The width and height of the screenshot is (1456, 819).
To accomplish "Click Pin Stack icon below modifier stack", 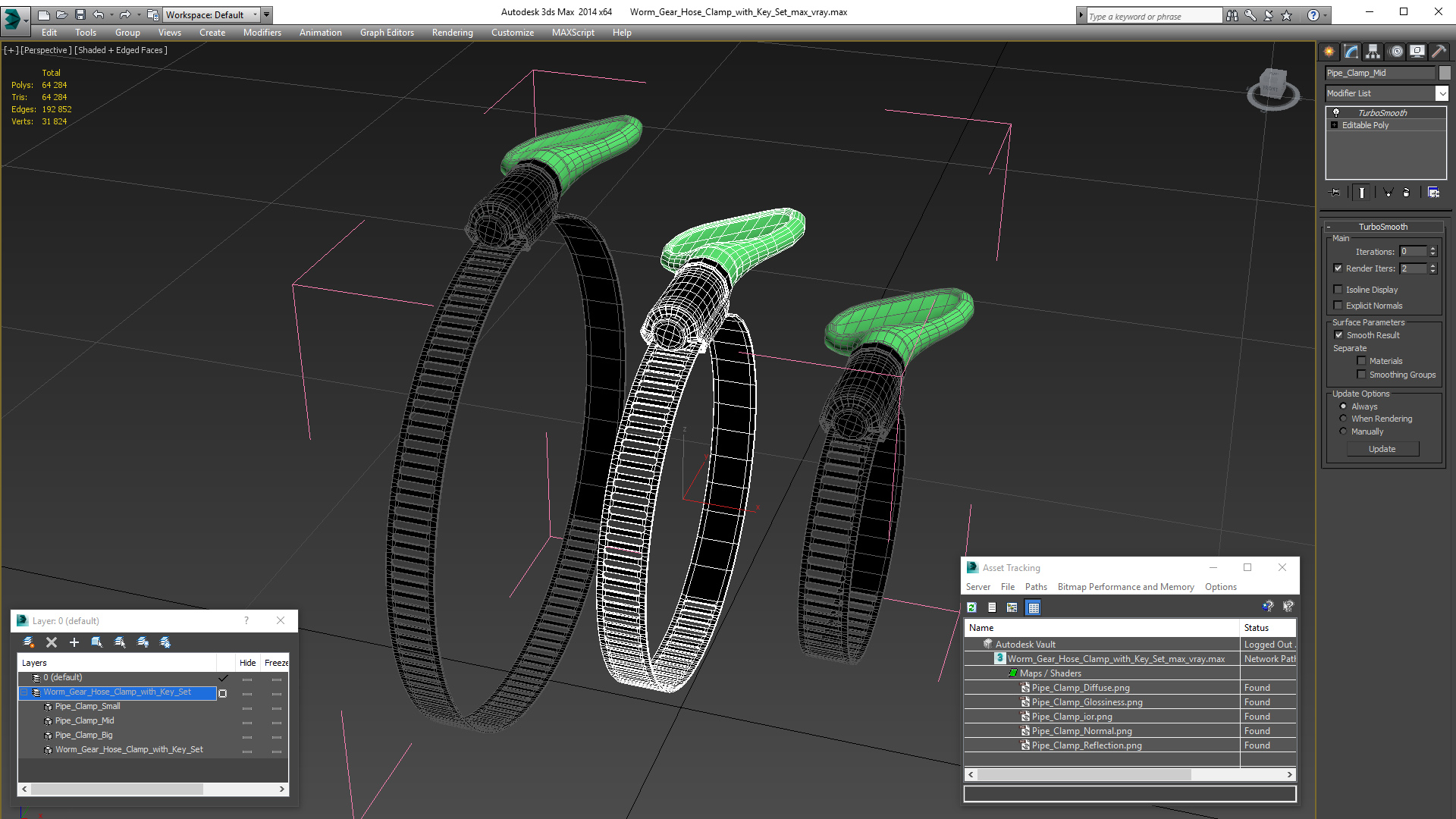I will (1335, 193).
